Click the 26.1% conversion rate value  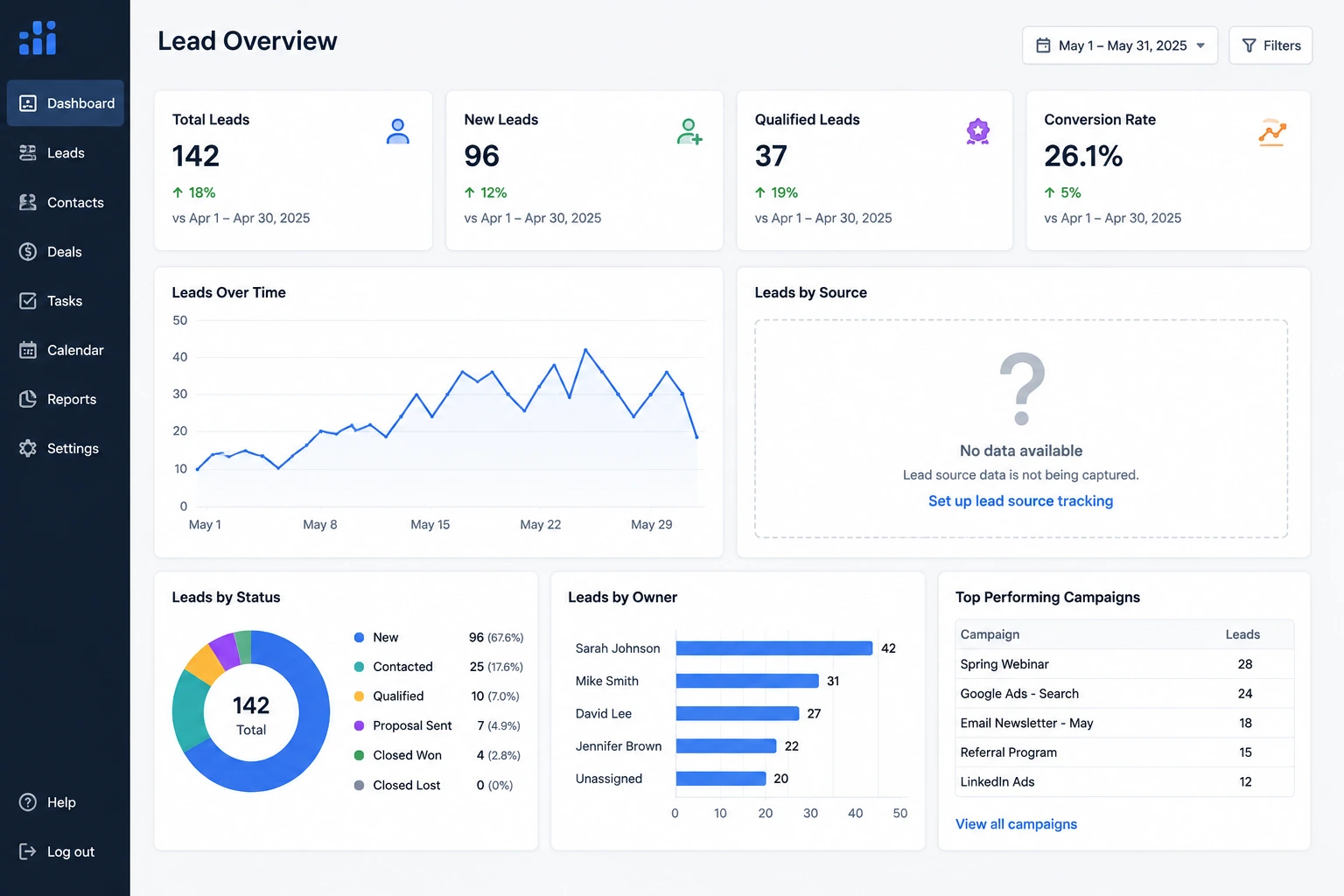1083,156
